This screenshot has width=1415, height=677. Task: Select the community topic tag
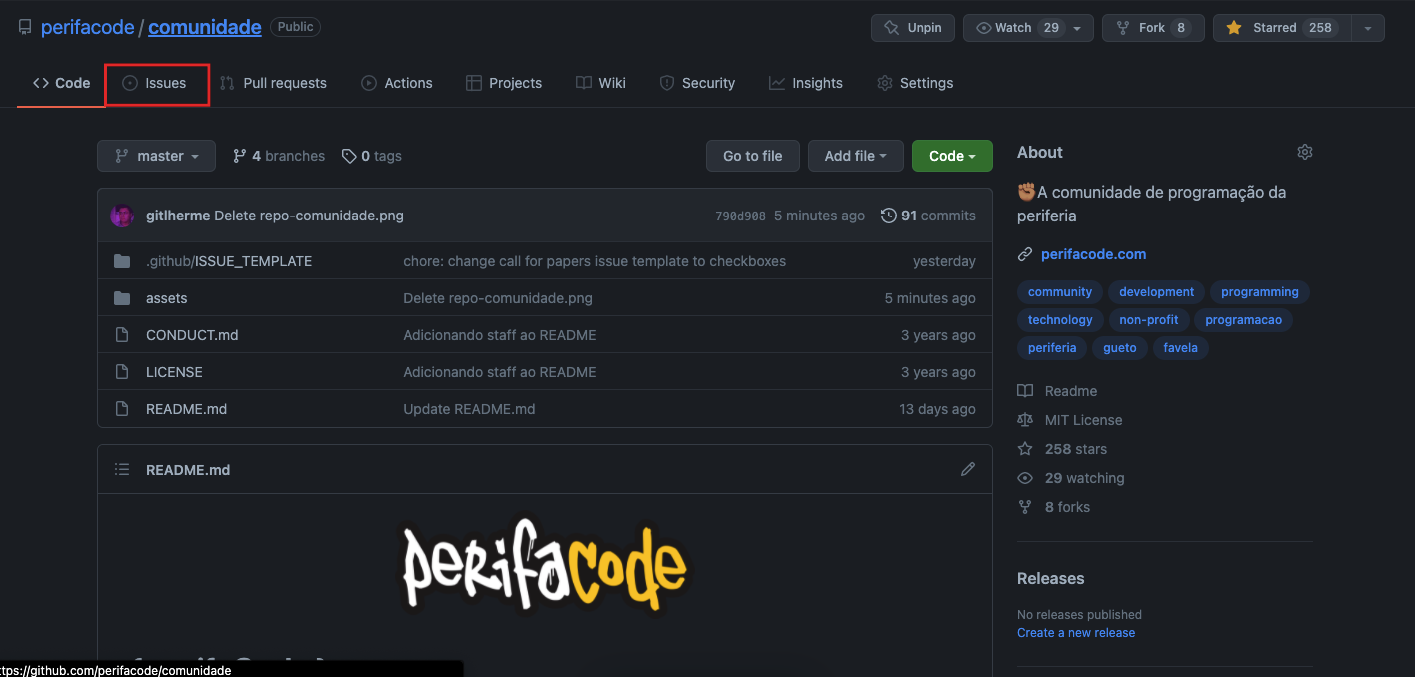point(1060,292)
